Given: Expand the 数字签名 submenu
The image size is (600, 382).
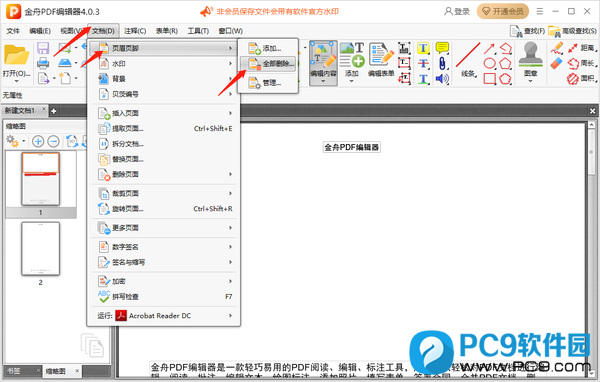Looking at the screenshot, I should (164, 247).
